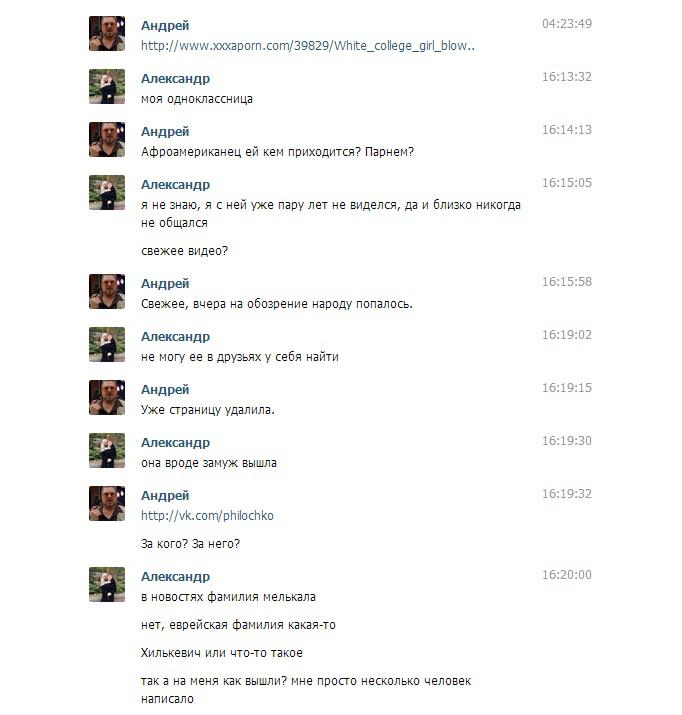
Task: Click sender name Андрей at 16:15:58
Action: (x=165, y=283)
